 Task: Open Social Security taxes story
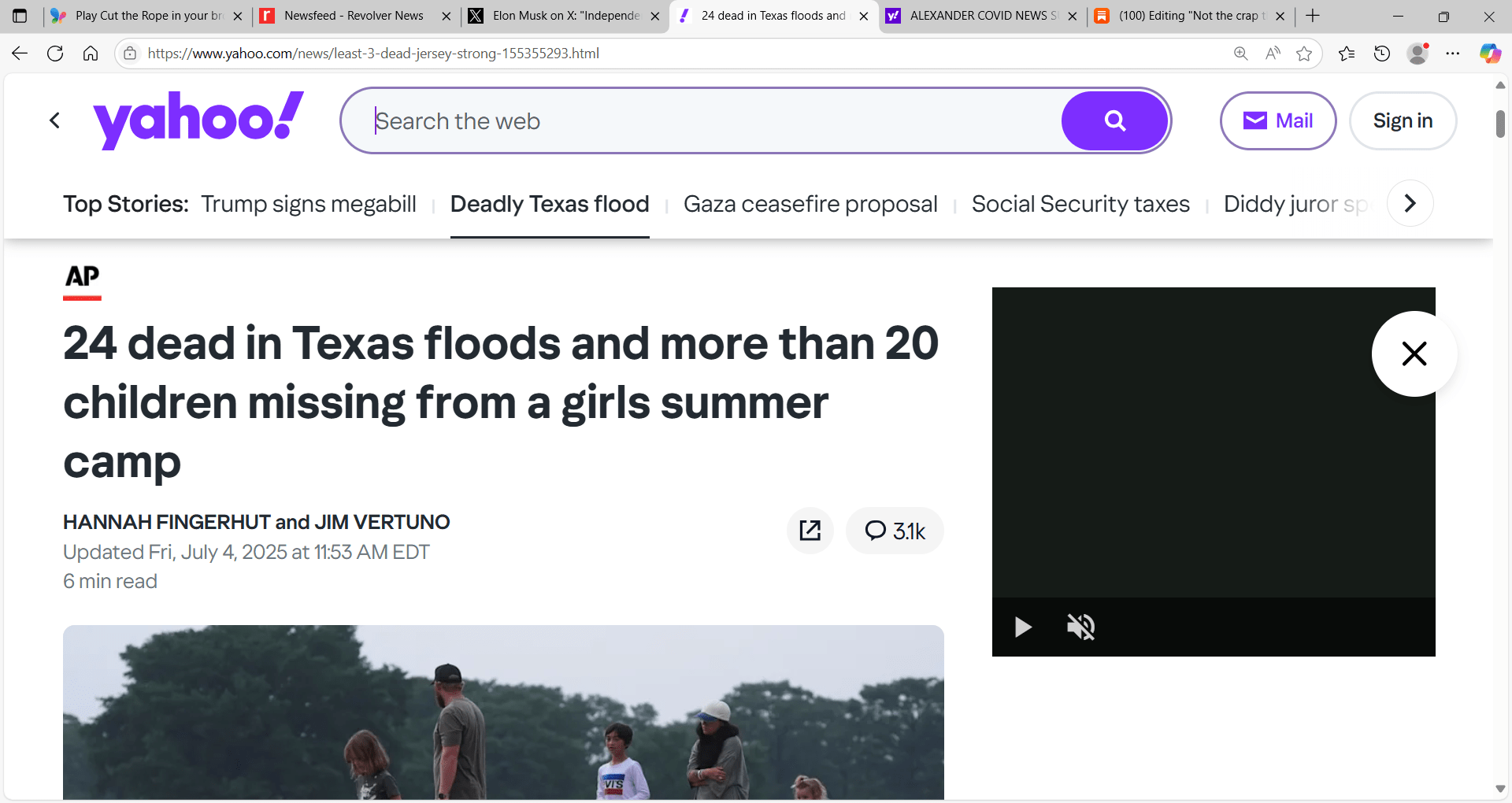coord(1080,204)
